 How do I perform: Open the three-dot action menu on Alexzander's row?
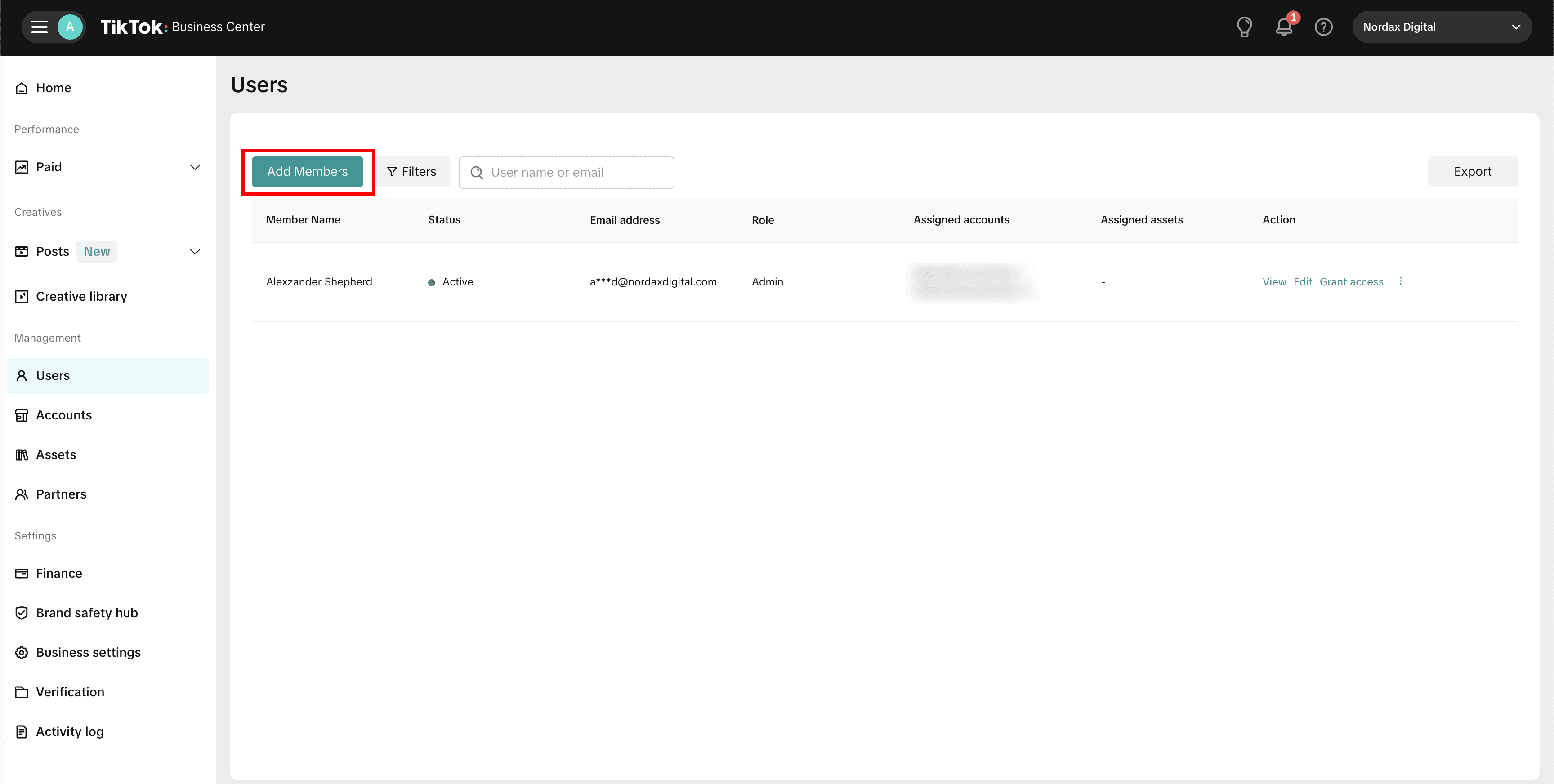[x=1401, y=281]
